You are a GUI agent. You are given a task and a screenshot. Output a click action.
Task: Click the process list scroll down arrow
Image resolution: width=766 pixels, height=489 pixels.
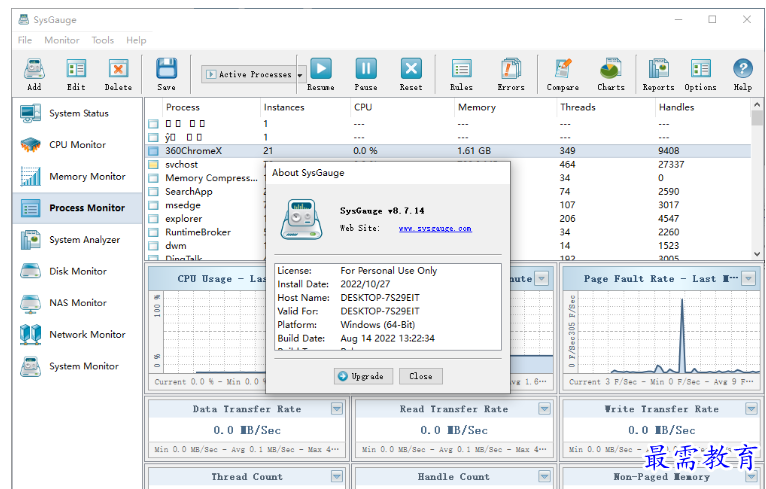(x=757, y=254)
